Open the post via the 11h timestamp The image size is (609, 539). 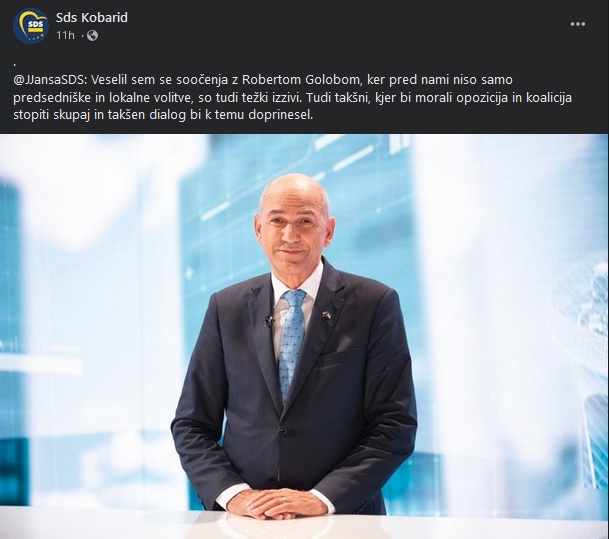(65, 36)
